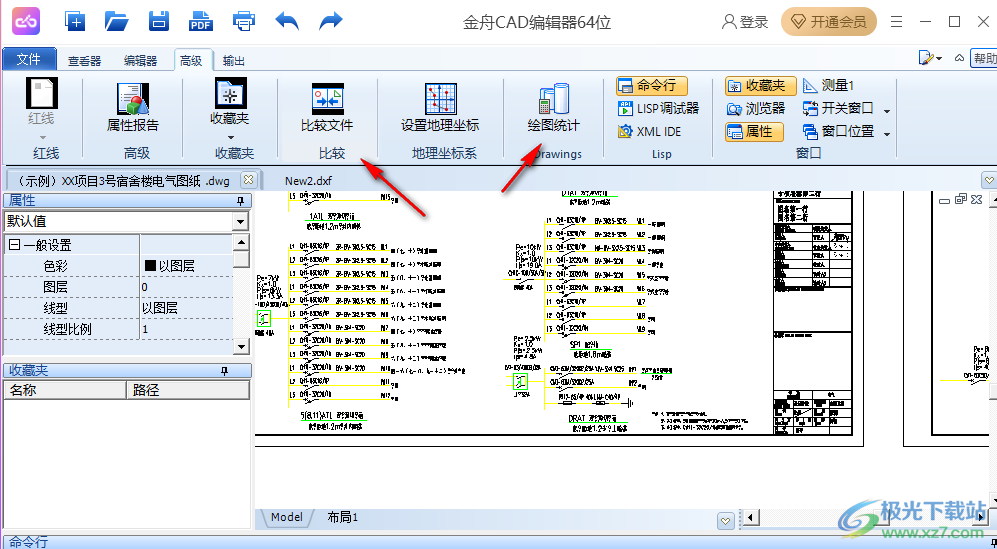Pin the 收藏夹 panel with pushpin icon

224,371
